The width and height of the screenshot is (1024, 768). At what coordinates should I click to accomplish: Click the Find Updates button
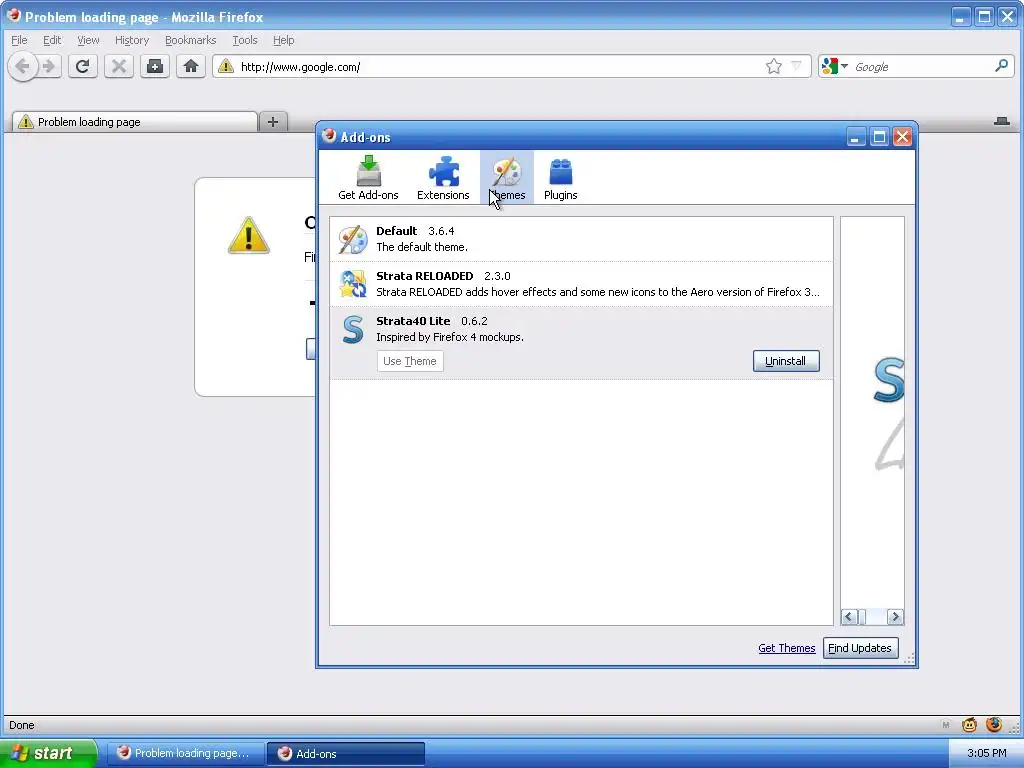pyautogui.click(x=860, y=648)
